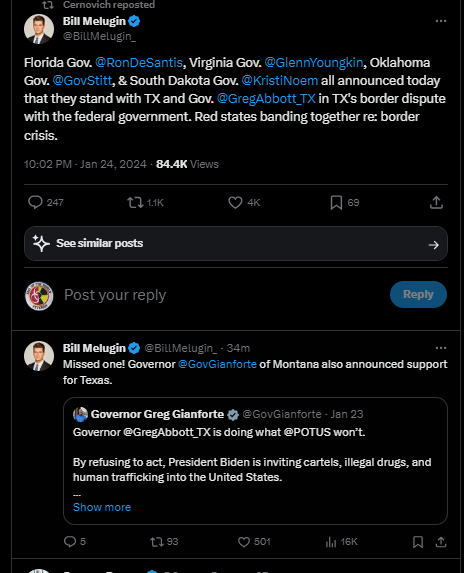The height and width of the screenshot is (573, 464).
Task: Open the @GovGianforte mention link
Action: (217, 364)
